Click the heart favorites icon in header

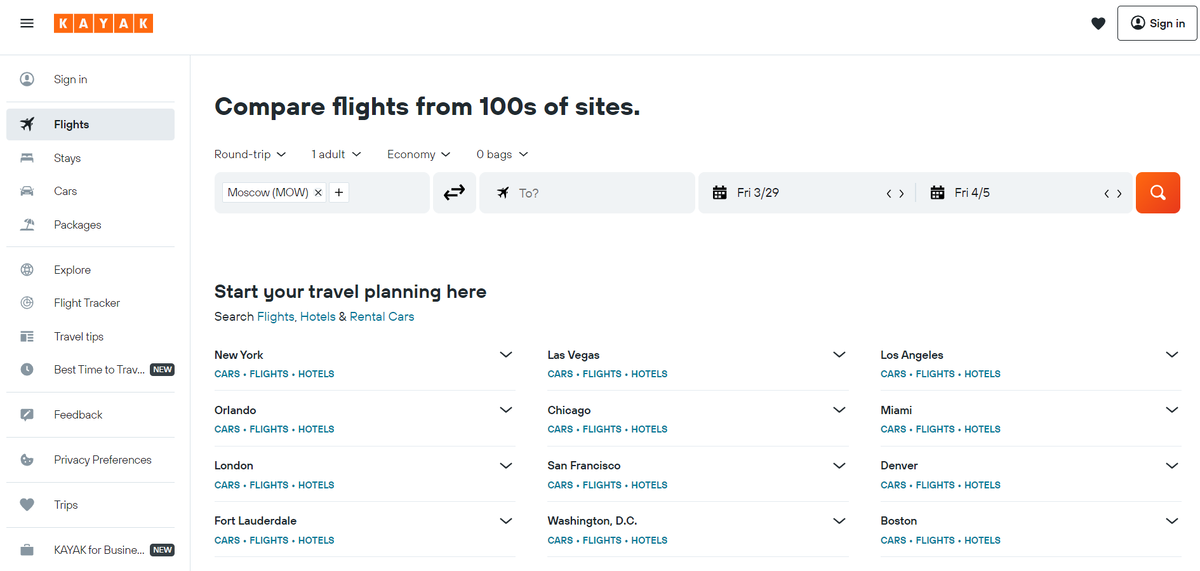[1098, 24]
